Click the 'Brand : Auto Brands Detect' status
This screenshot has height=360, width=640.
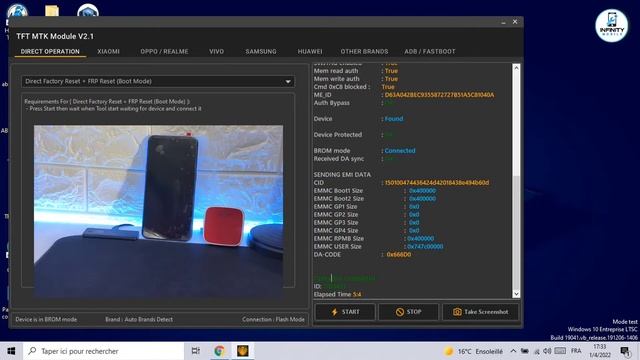[x=139, y=320]
